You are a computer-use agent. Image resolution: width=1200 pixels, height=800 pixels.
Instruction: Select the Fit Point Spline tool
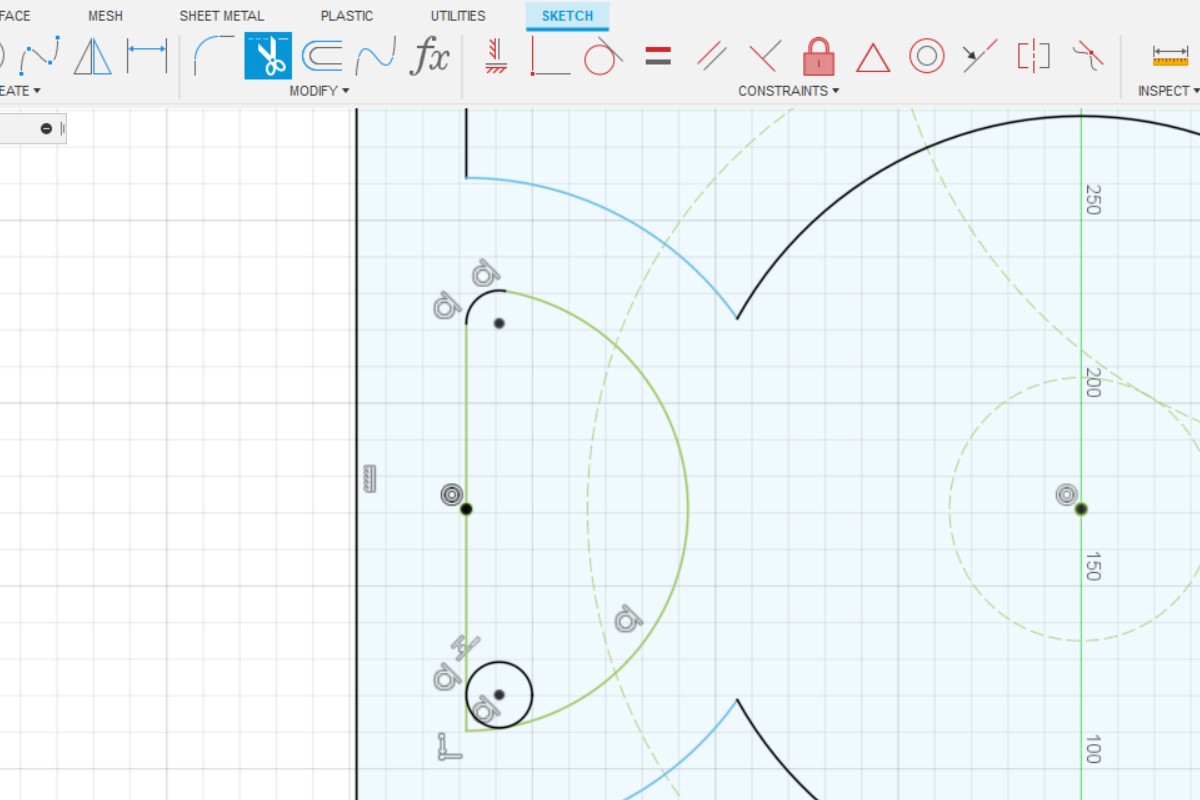click(x=40, y=55)
